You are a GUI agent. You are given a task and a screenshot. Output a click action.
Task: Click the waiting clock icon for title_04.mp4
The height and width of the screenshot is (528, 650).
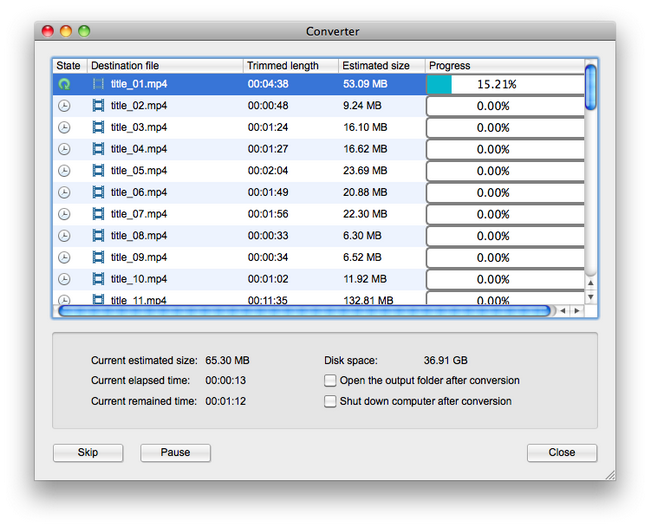64,149
